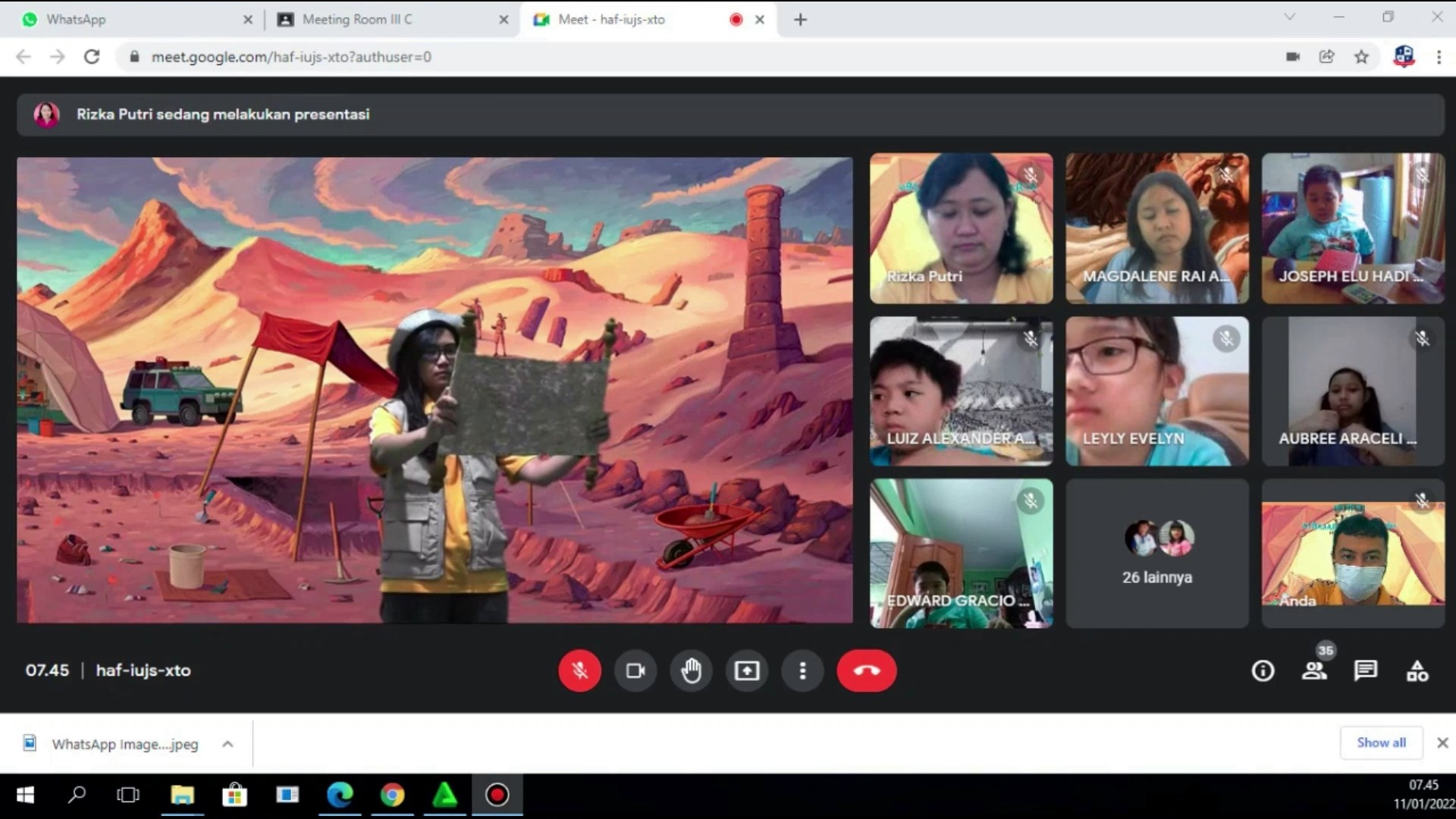Open the More options three-dot menu
Image resolution: width=1456 pixels, height=819 pixels.
pos(802,670)
